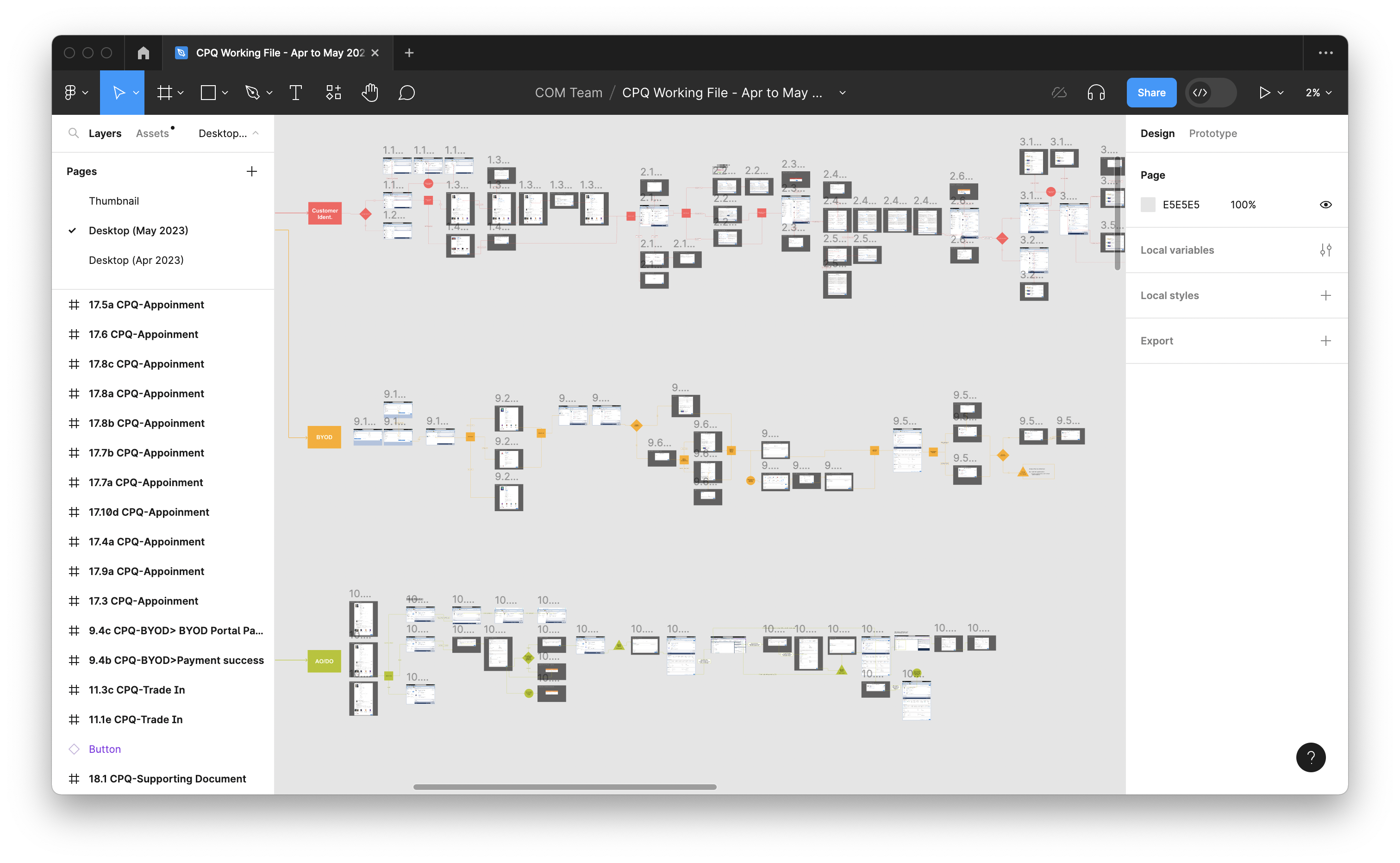Select layer 17.10d CPQ-Appoinment
Image resolution: width=1400 pixels, height=863 pixels.
(x=162, y=512)
